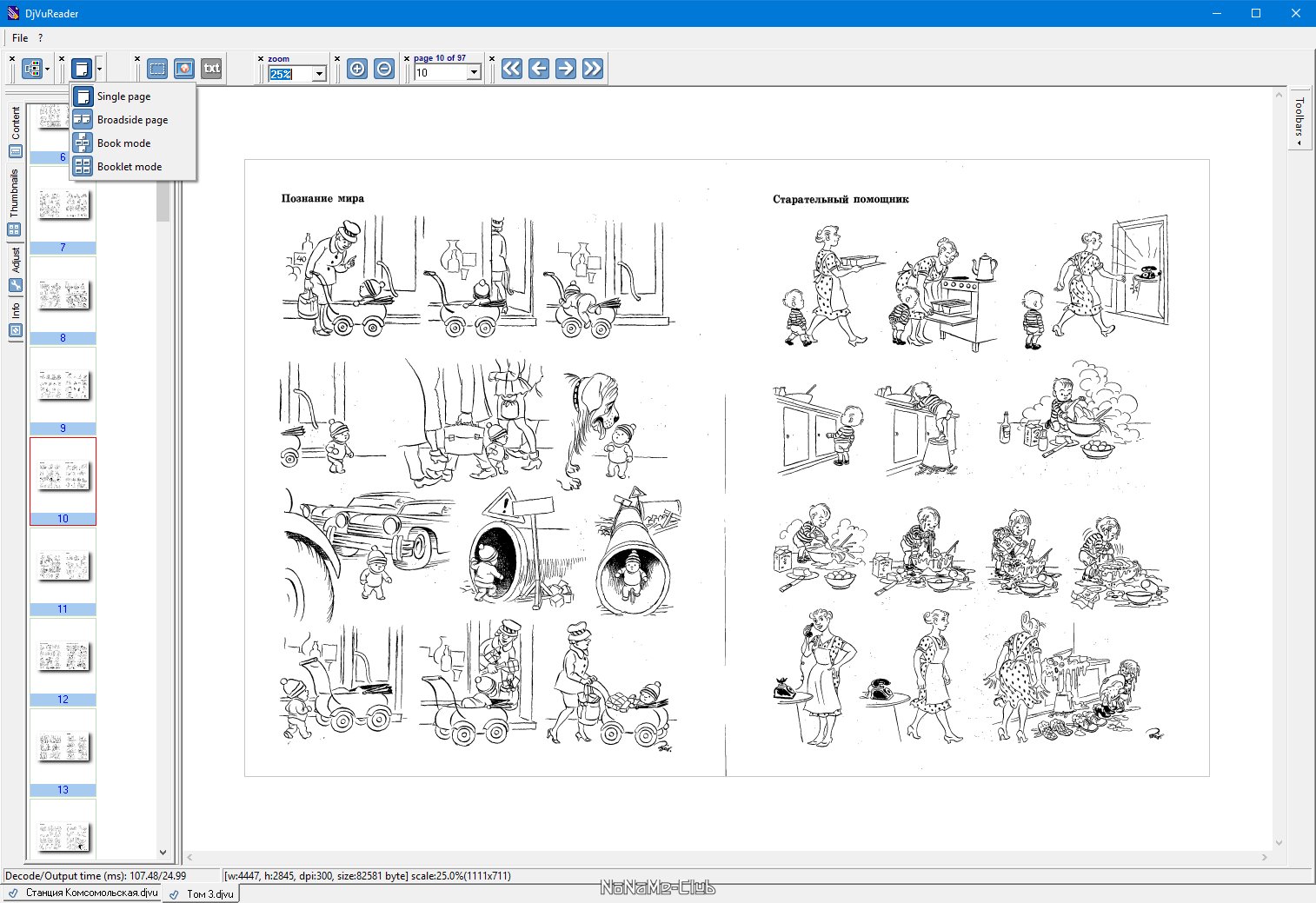This screenshot has height=903, width=1316.
Task: Open the zoom percentage dropdown
Action: [x=319, y=74]
